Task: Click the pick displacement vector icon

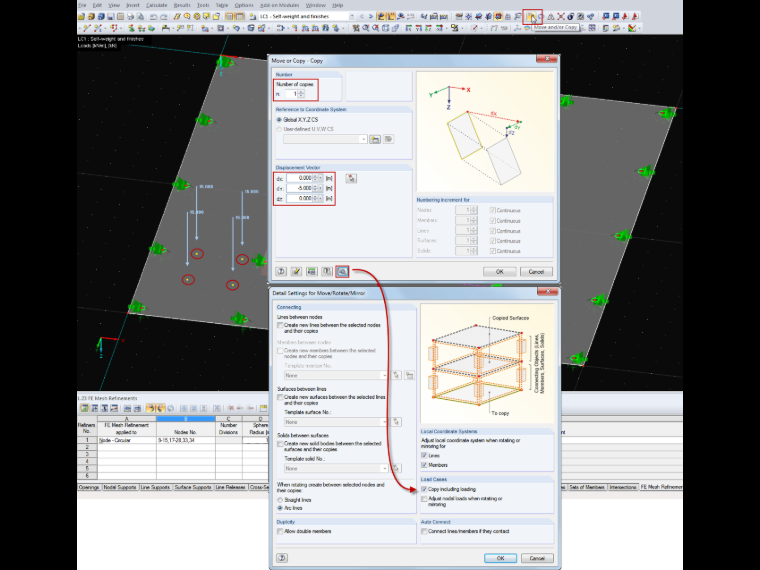Action: pyautogui.click(x=351, y=178)
